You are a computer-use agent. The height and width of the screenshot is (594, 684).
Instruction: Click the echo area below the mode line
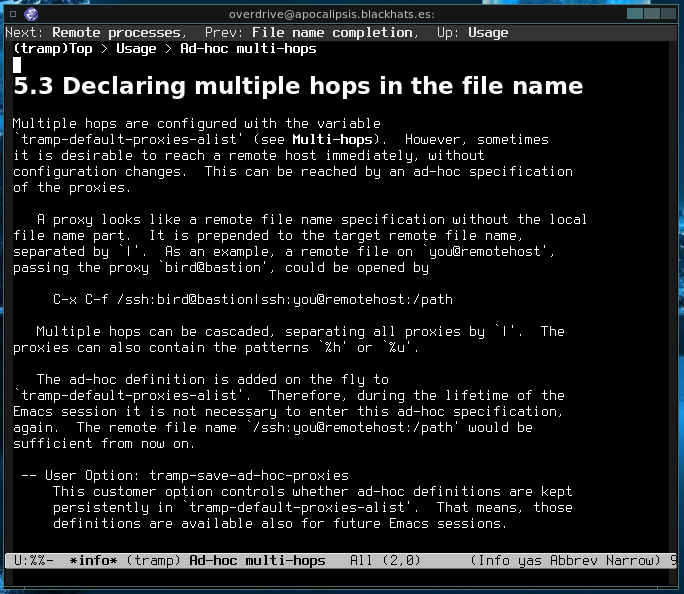pos(340,577)
